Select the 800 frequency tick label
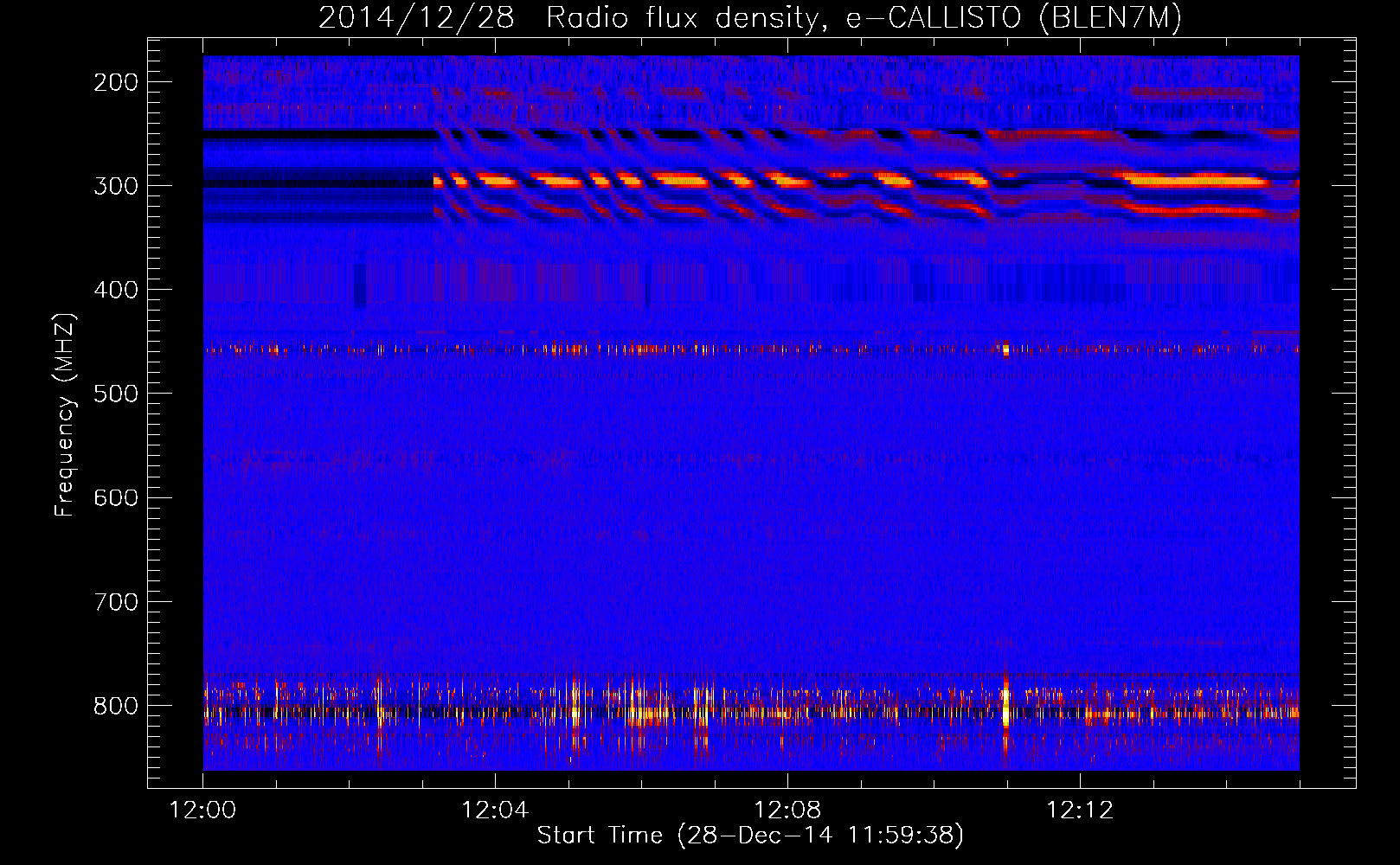The width and height of the screenshot is (1400, 865). 116,705
